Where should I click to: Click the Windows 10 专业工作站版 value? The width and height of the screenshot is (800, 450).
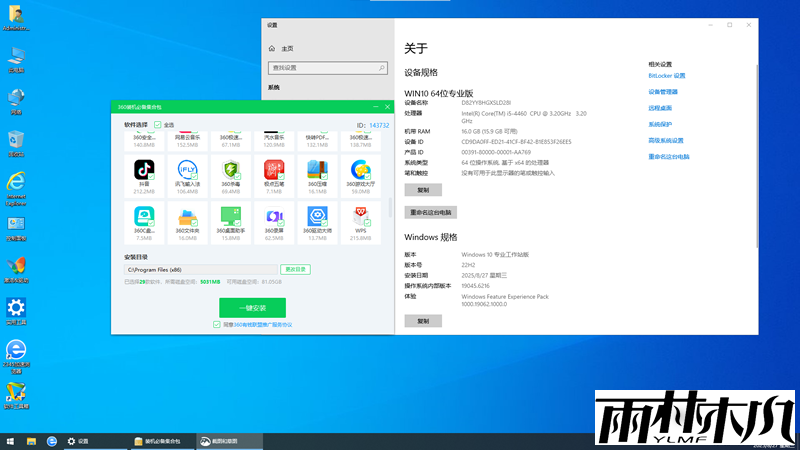(x=495, y=255)
